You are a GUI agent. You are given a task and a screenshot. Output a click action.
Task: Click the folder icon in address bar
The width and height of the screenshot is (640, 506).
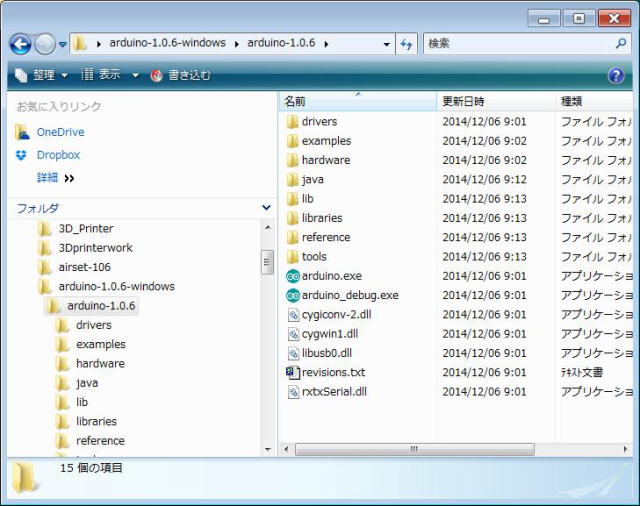[x=80, y=43]
